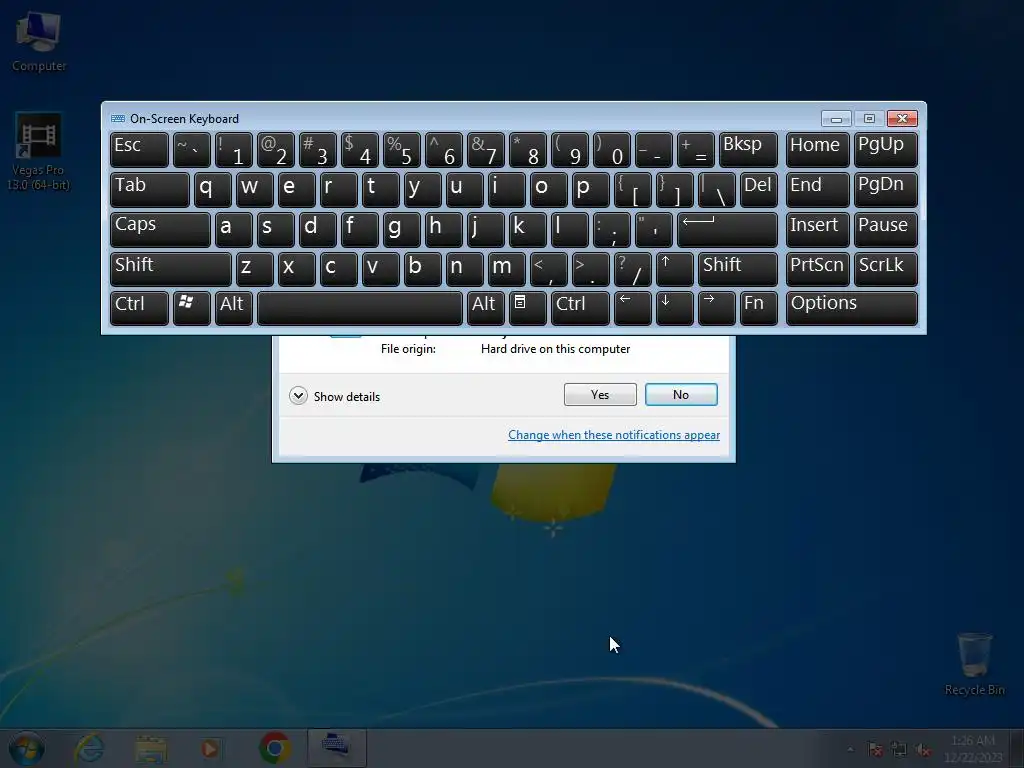1024x768 pixels.
Task: Toggle the right Ctrl key
Action: point(580,308)
